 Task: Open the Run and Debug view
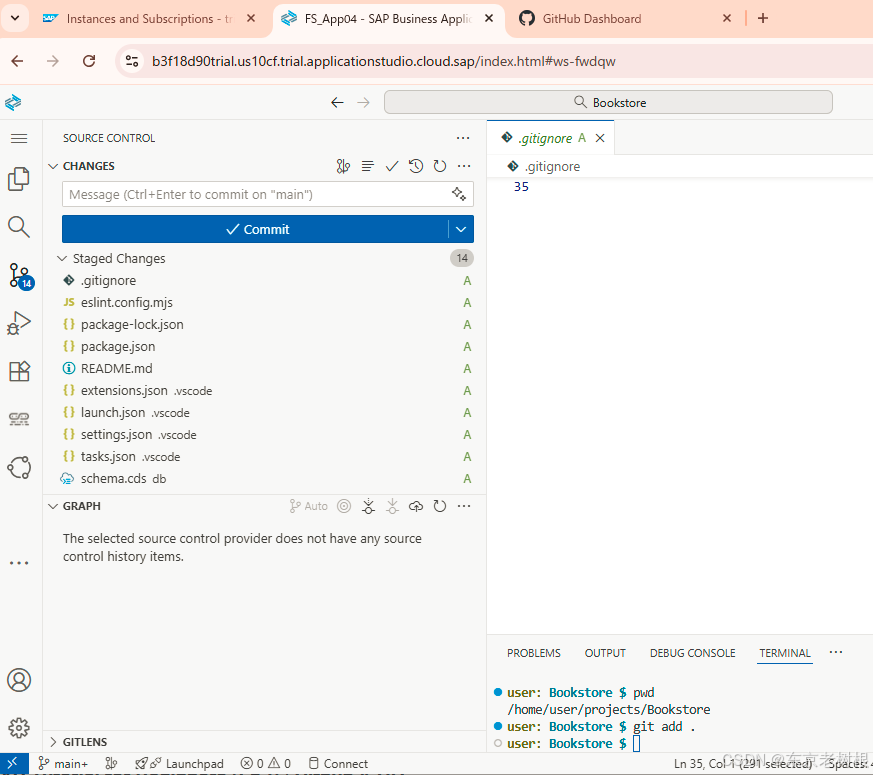19,323
